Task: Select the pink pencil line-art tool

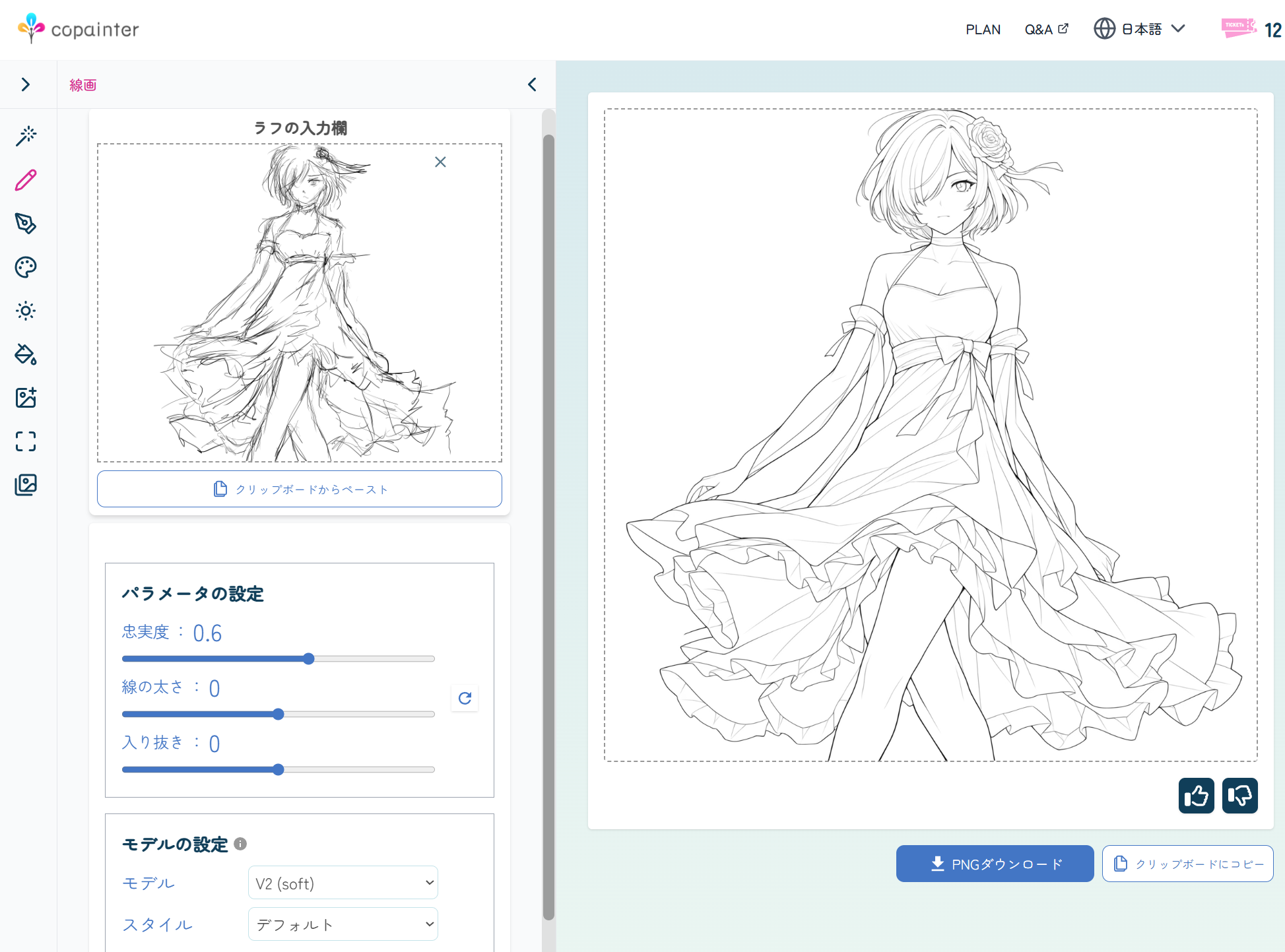Action: (26, 180)
